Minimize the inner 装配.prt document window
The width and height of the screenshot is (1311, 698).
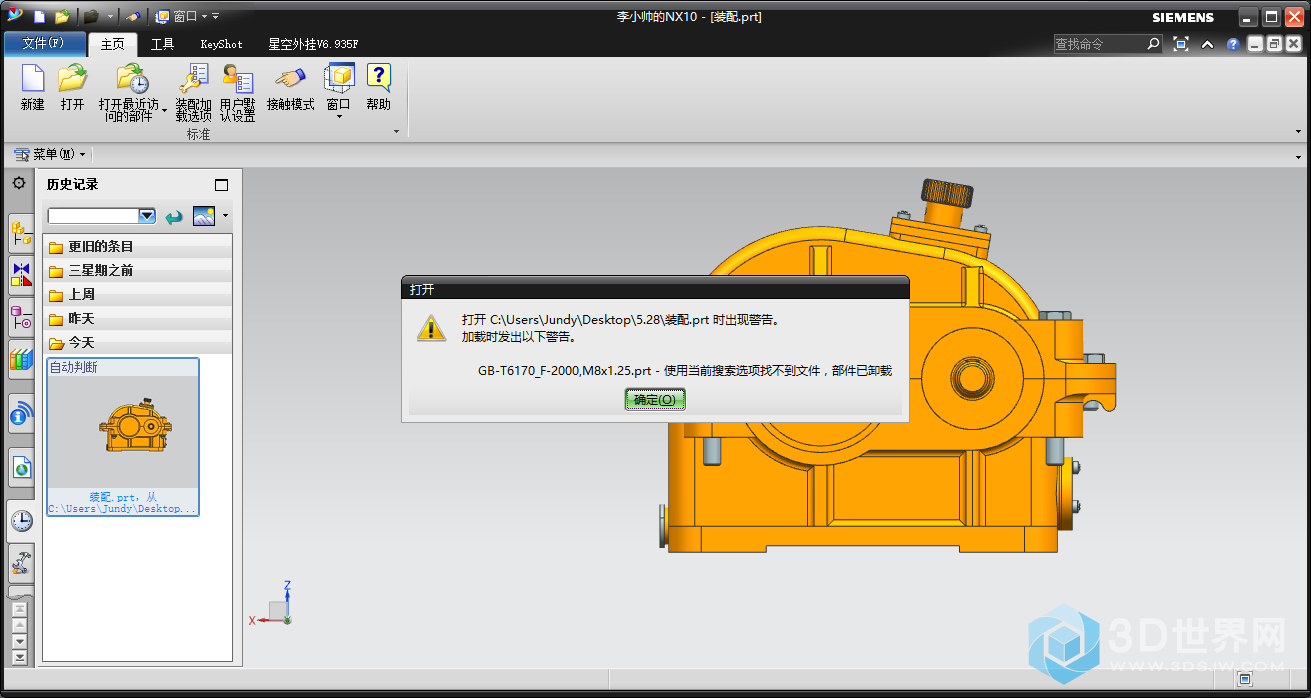tap(1255, 44)
